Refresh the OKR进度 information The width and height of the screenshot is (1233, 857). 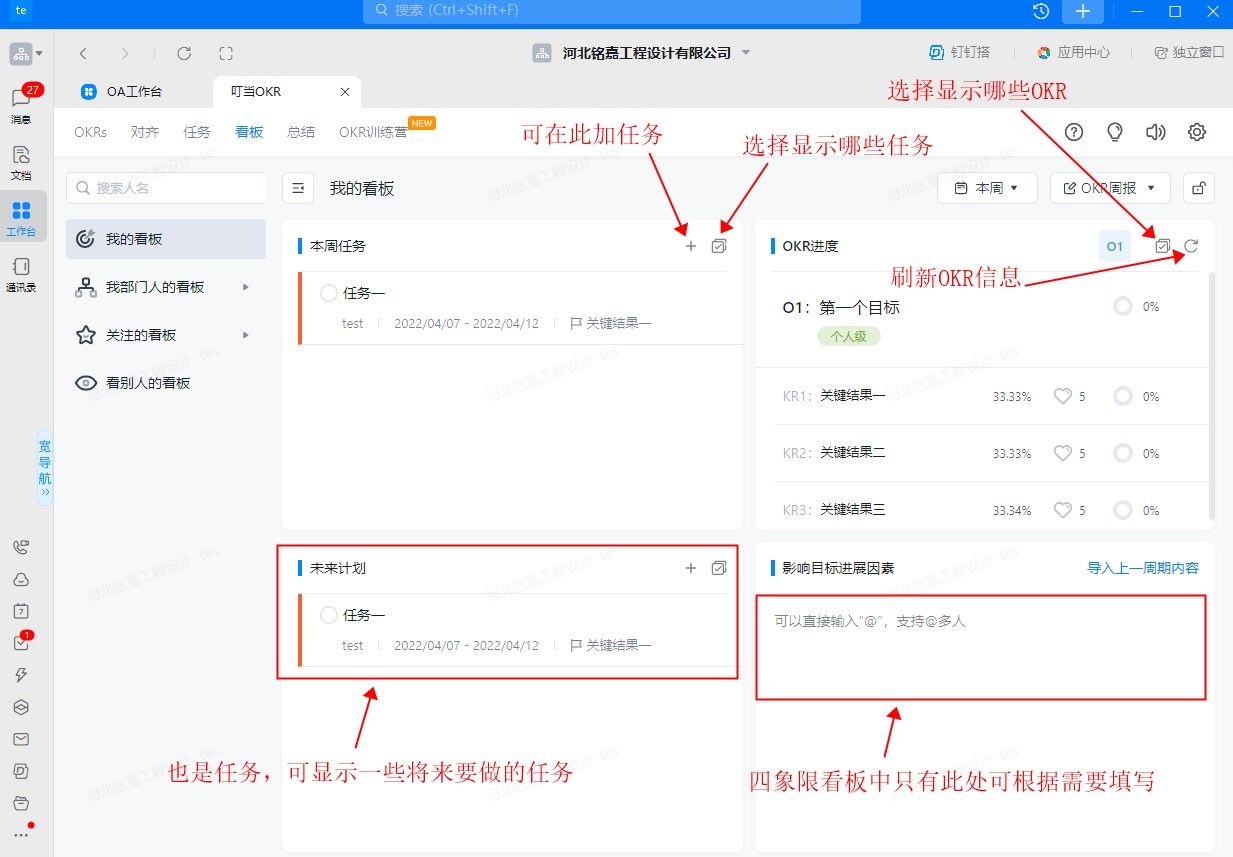point(1191,246)
